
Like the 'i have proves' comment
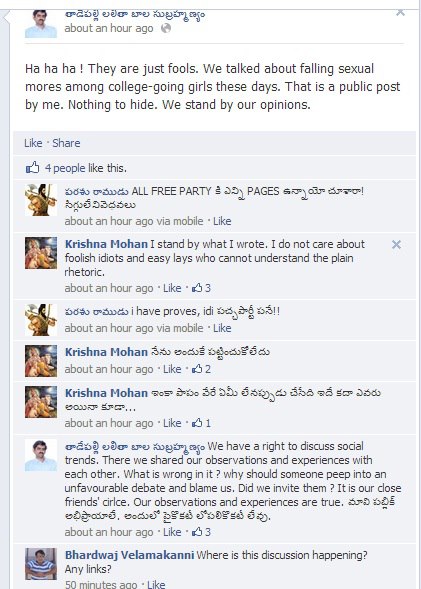click(x=222, y=328)
